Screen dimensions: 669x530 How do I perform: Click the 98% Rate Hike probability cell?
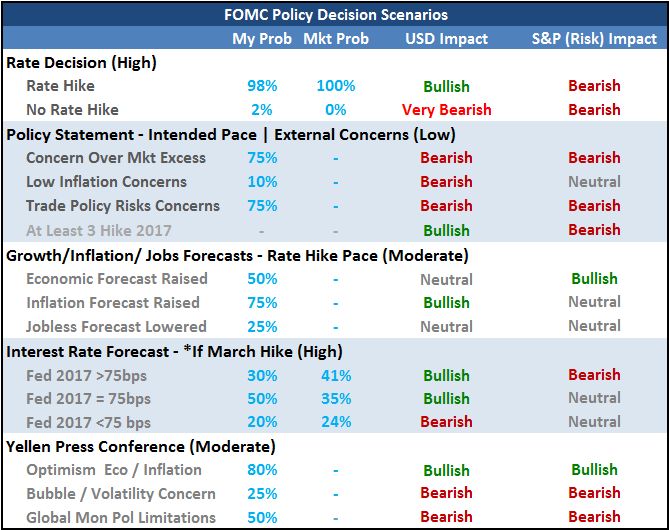click(x=262, y=86)
